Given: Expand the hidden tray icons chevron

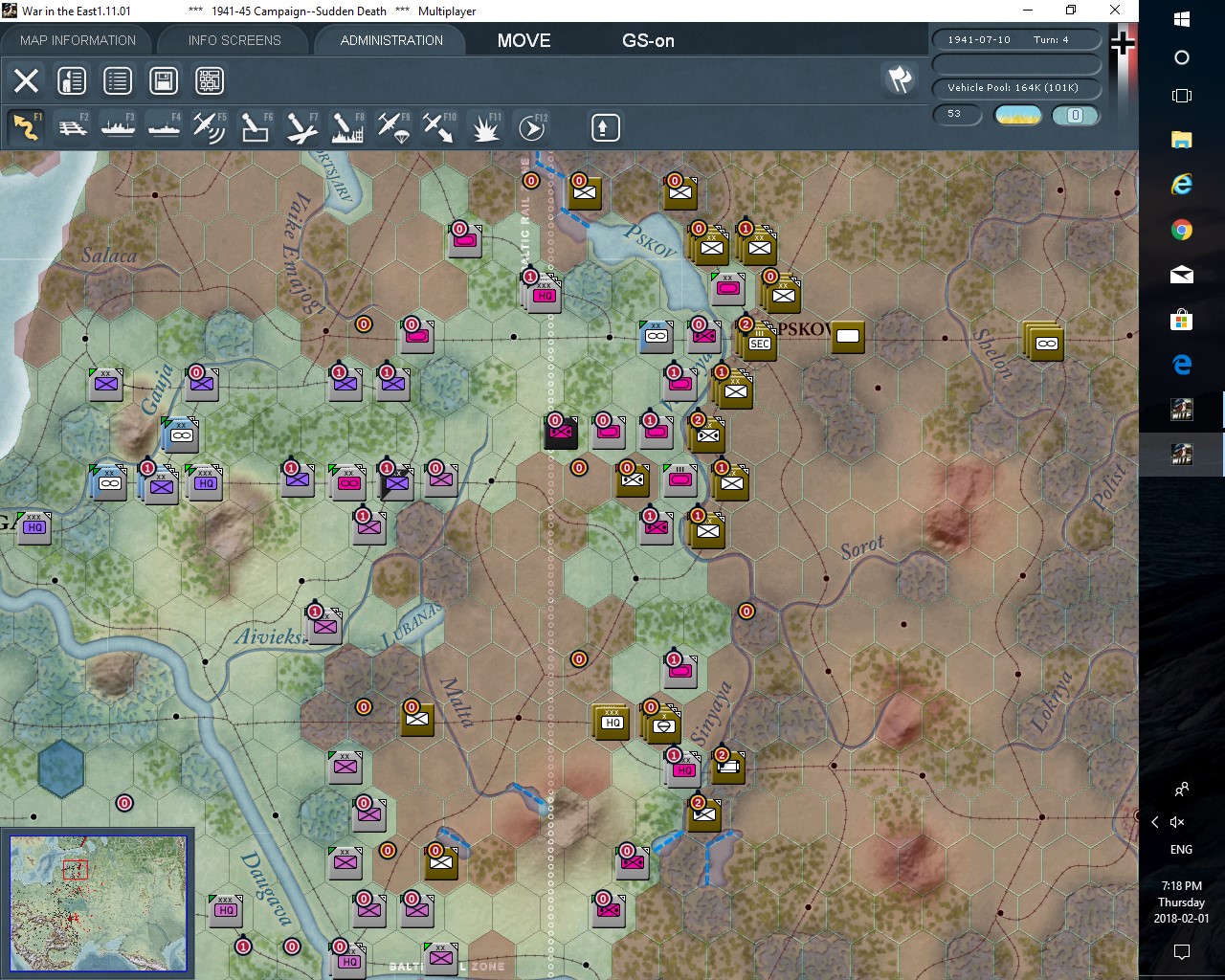Looking at the screenshot, I should pos(1155,822).
